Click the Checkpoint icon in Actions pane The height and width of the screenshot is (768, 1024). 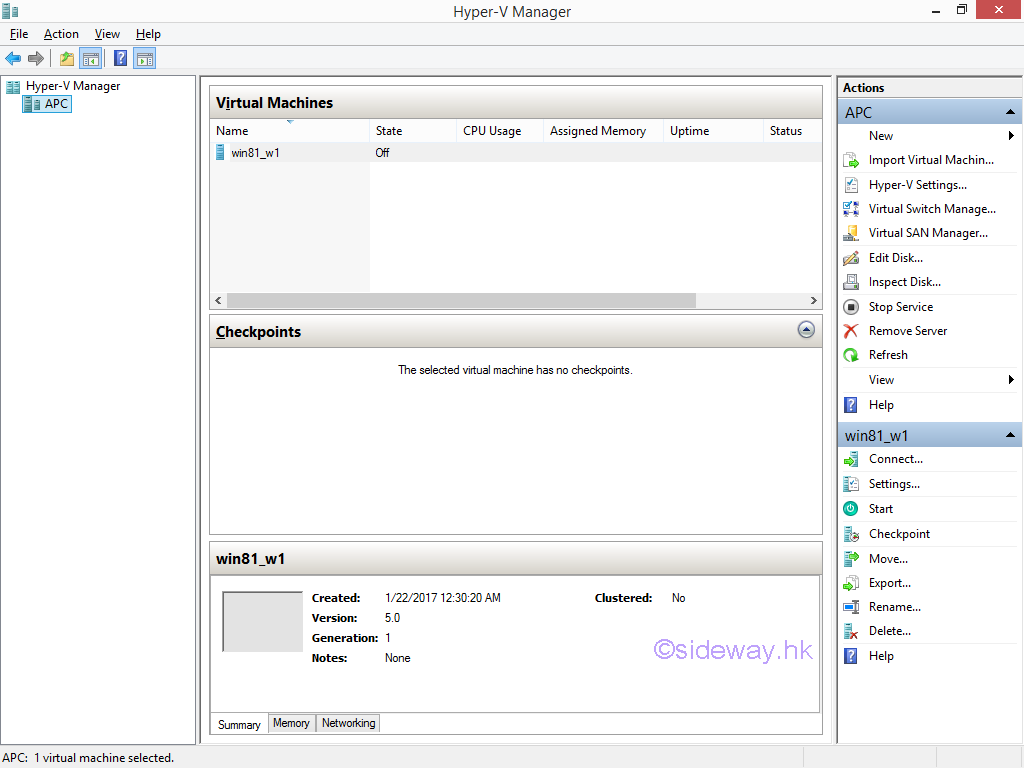coord(851,534)
